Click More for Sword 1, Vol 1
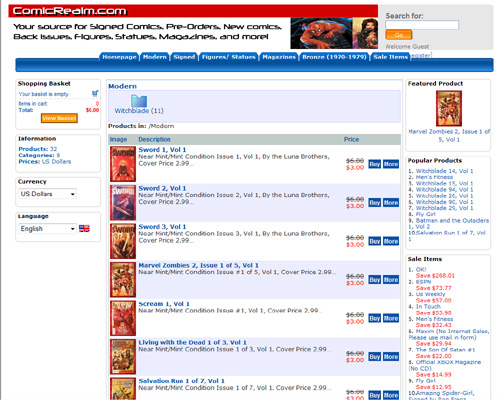 [391, 164]
